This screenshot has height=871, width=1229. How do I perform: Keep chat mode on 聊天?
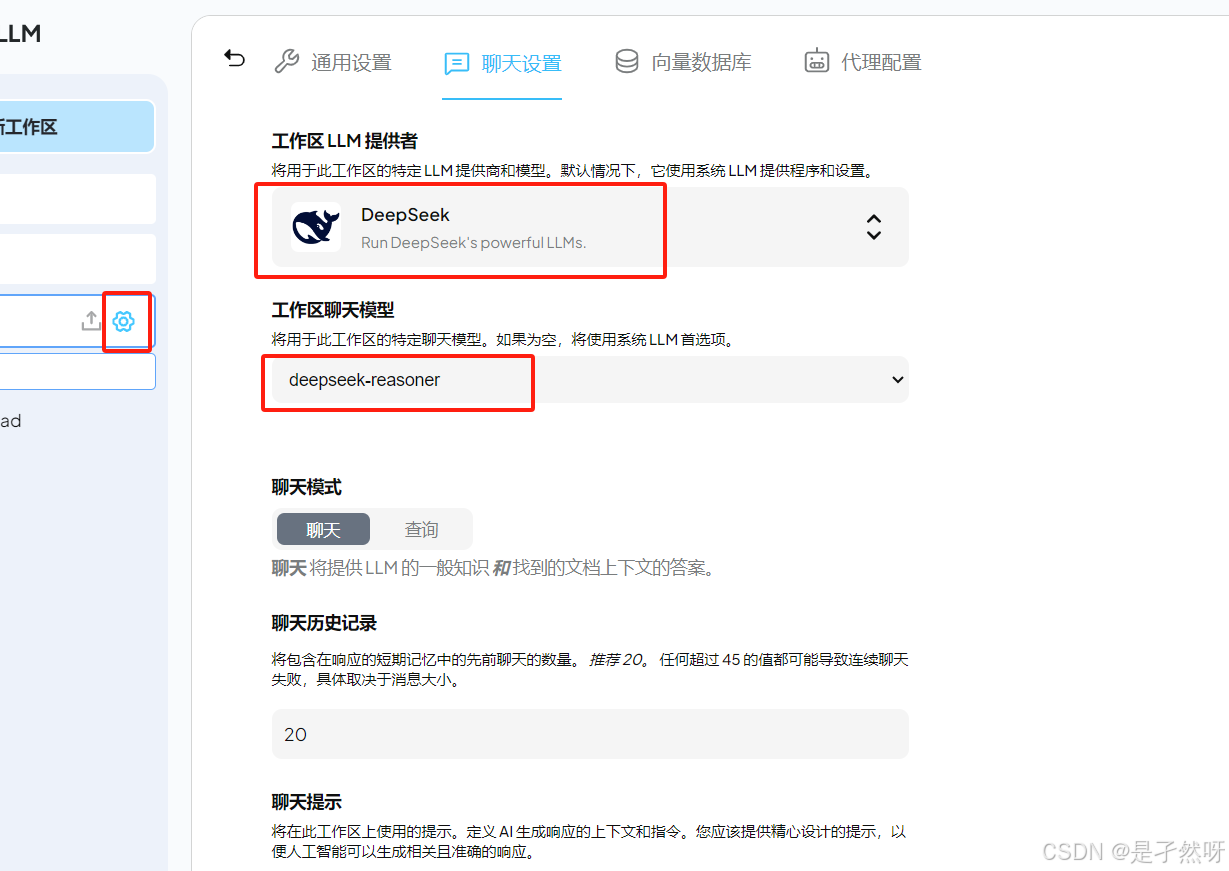(323, 529)
